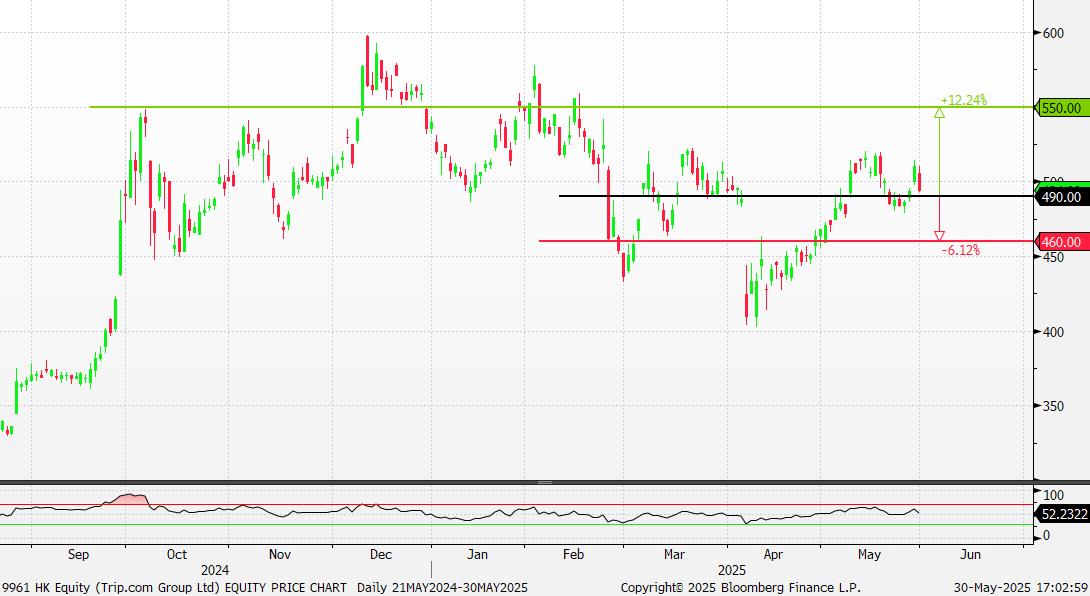This screenshot has width=1090, height=596.
Task: Click the Jun label on the time axis
Action: (970, 554)
